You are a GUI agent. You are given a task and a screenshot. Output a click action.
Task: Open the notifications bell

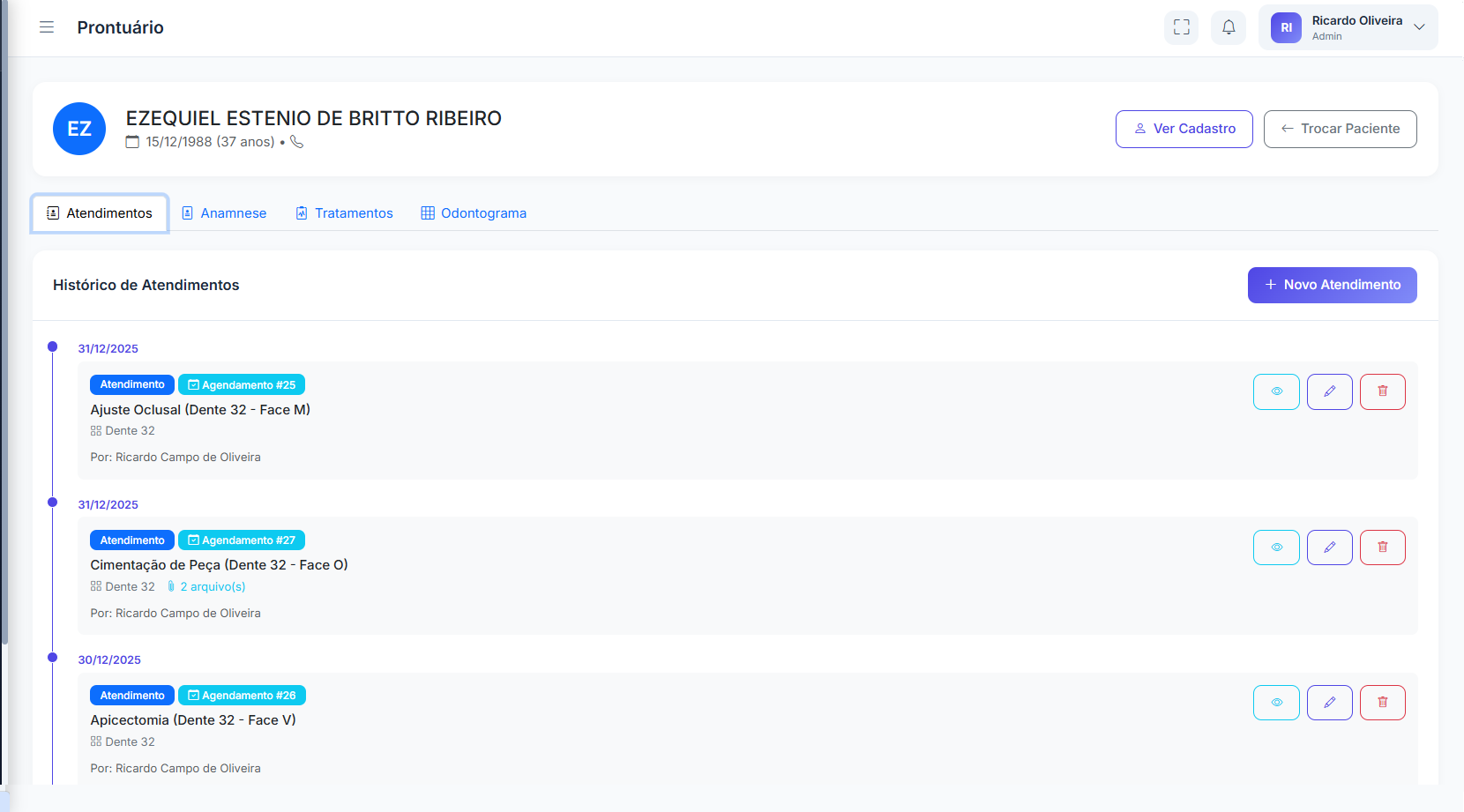tap(1228, 27)
